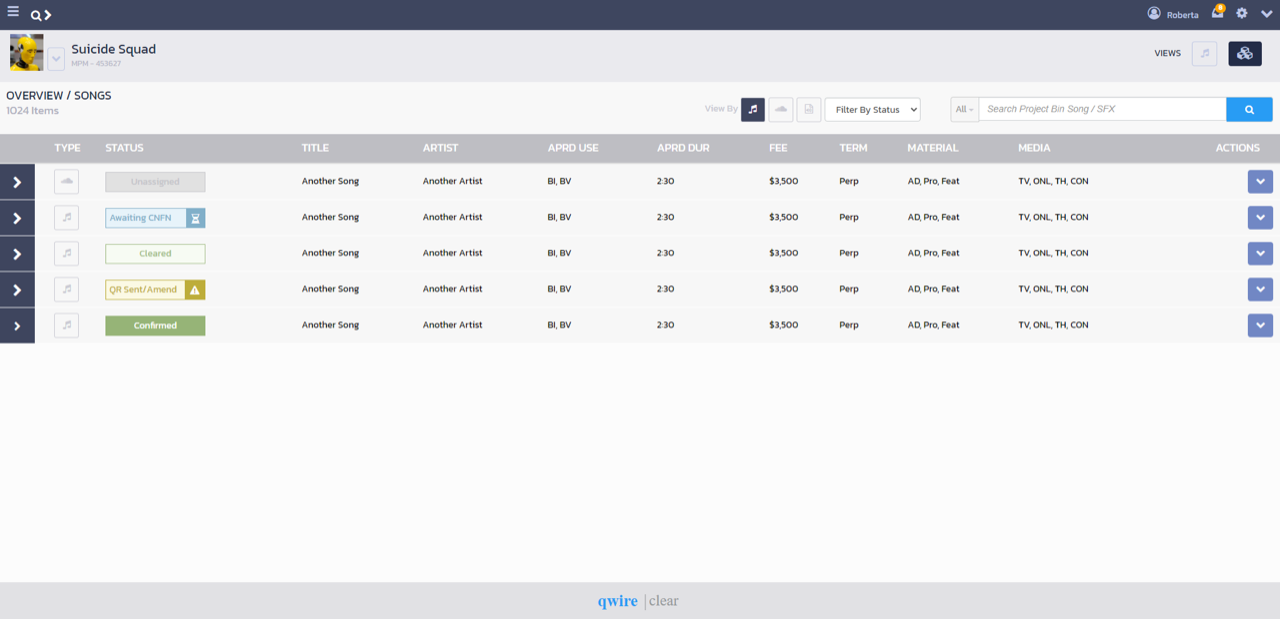
Task: Sort by the FEE column header
Action: coord(778,148)
